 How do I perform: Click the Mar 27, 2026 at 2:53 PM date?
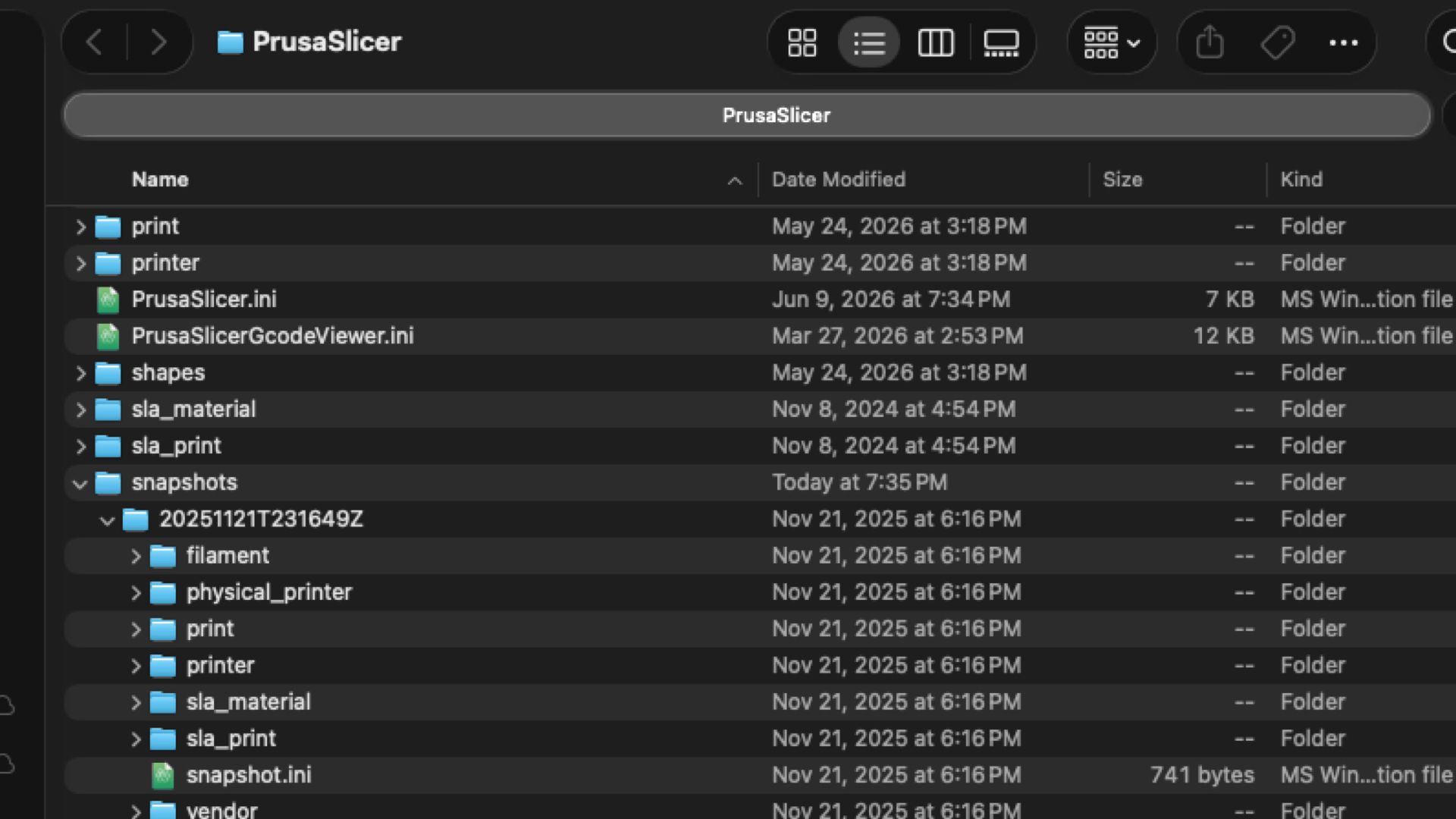point(898,336)
